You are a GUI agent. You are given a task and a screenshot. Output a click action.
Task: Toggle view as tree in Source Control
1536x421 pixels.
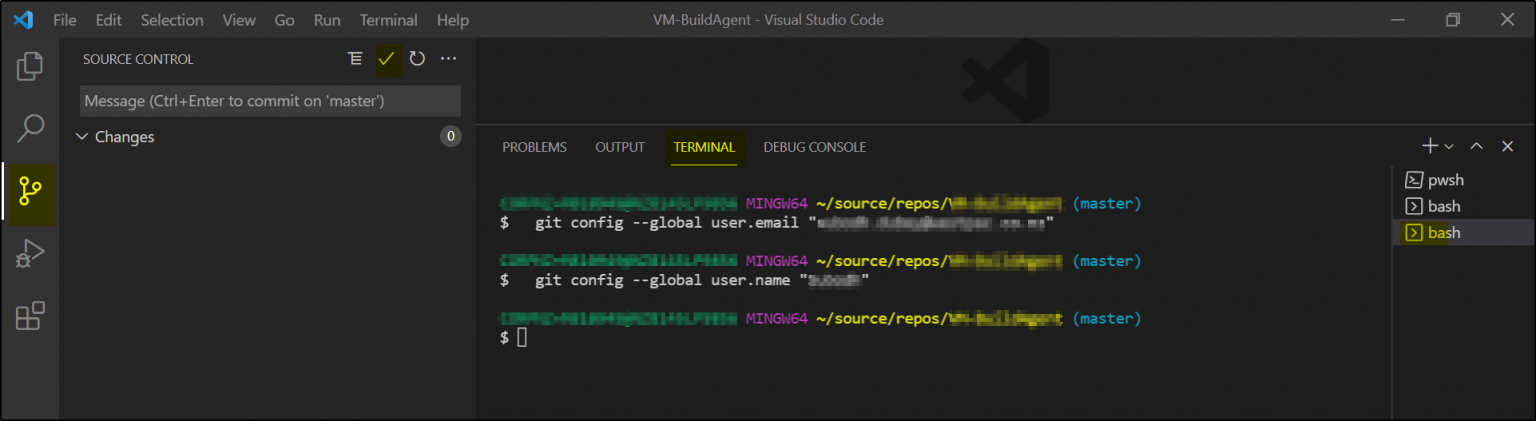[x=355, y=59]
